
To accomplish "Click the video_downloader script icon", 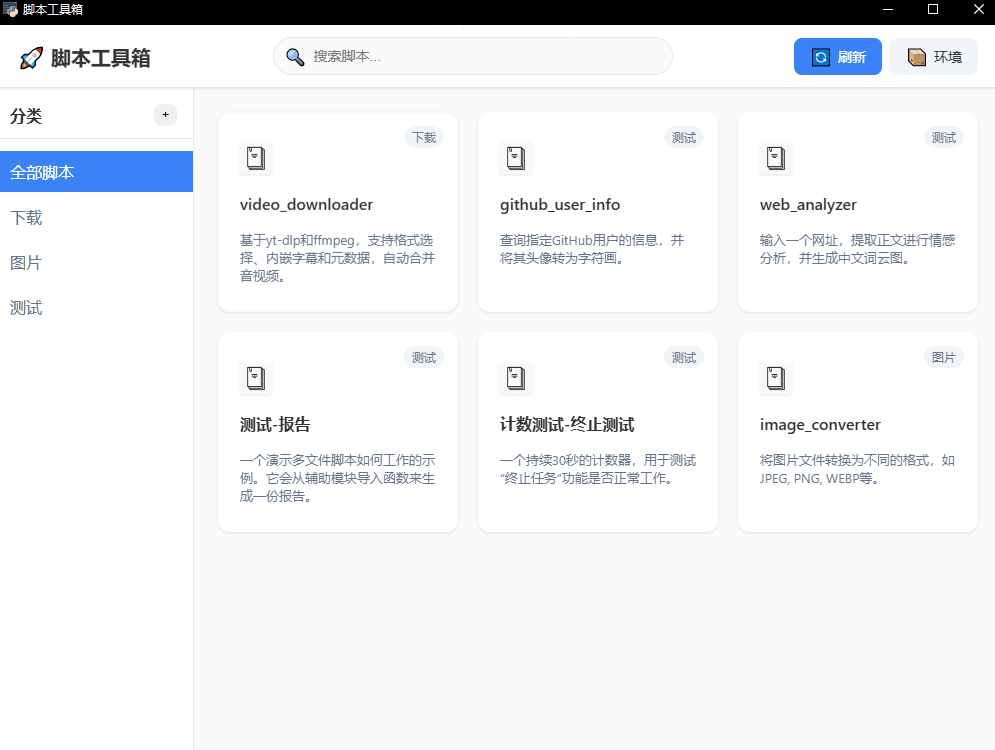I will (256, 158).
